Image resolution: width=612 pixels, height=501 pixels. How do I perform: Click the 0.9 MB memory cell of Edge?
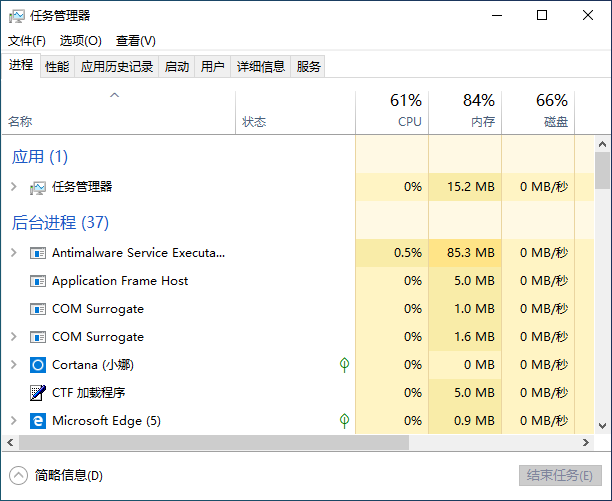(x=465, y=421)
